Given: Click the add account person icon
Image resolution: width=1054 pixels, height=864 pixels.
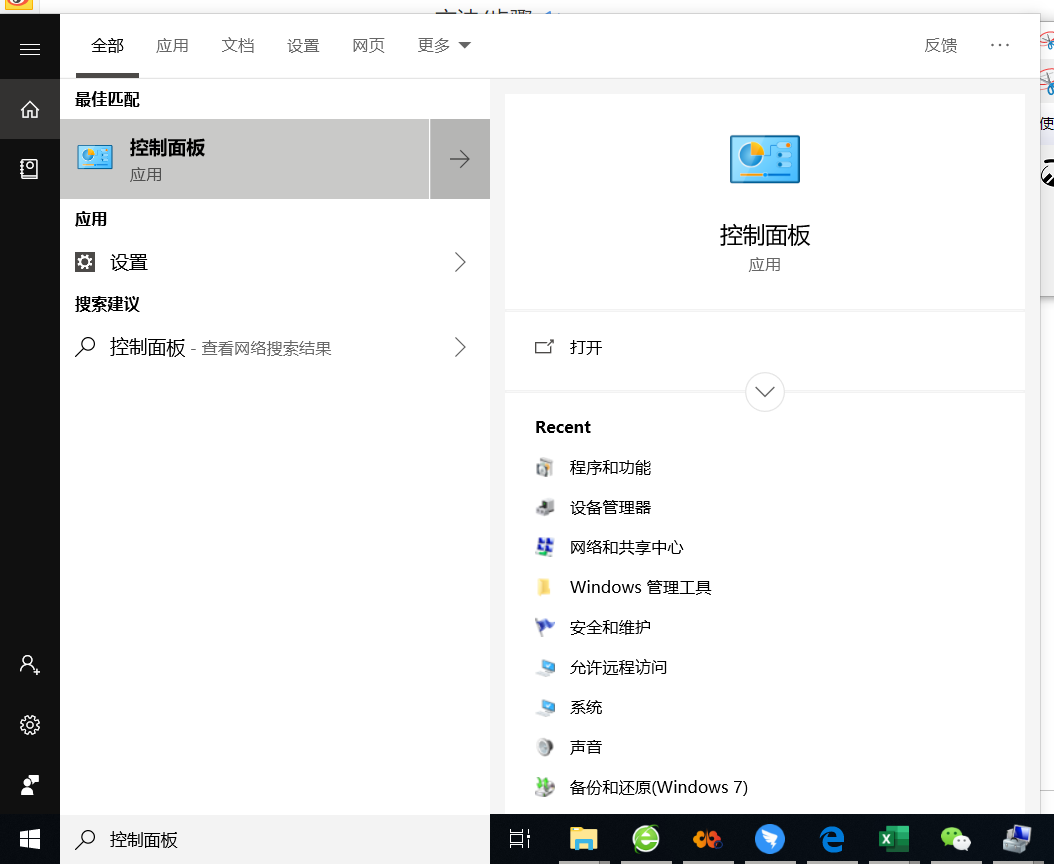Looking at the screenshot, I should point(30,665).
